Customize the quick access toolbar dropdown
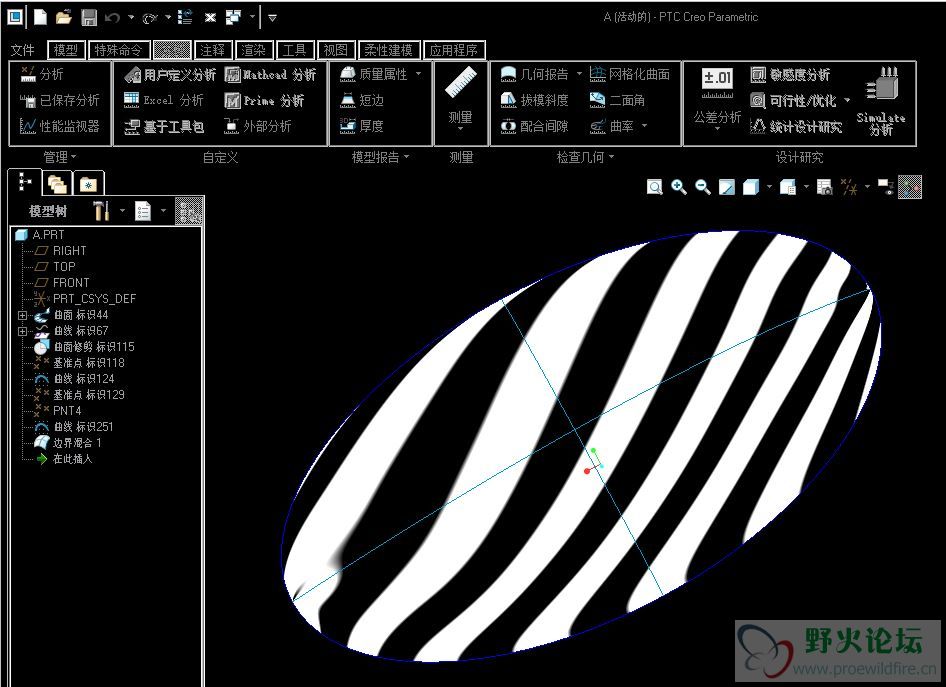 pyautogui.click(x=273, y=18)
